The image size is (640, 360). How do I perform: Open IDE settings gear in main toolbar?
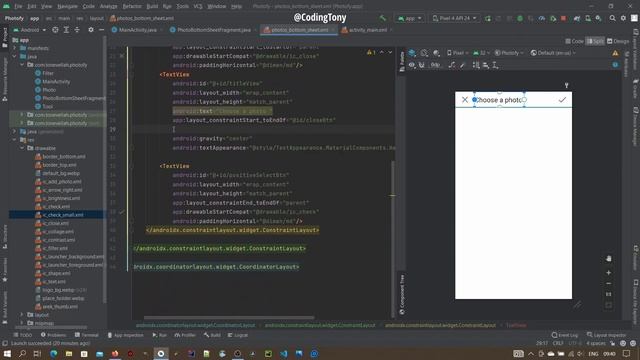point(623,18)
